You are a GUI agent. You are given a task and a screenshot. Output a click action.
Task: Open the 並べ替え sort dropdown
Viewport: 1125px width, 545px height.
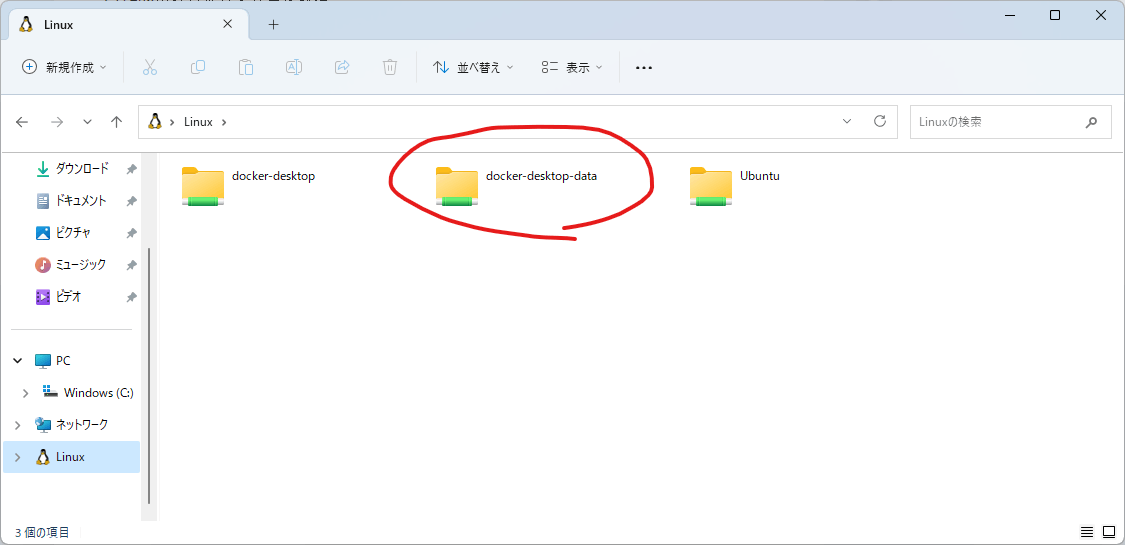click(473, 67)
